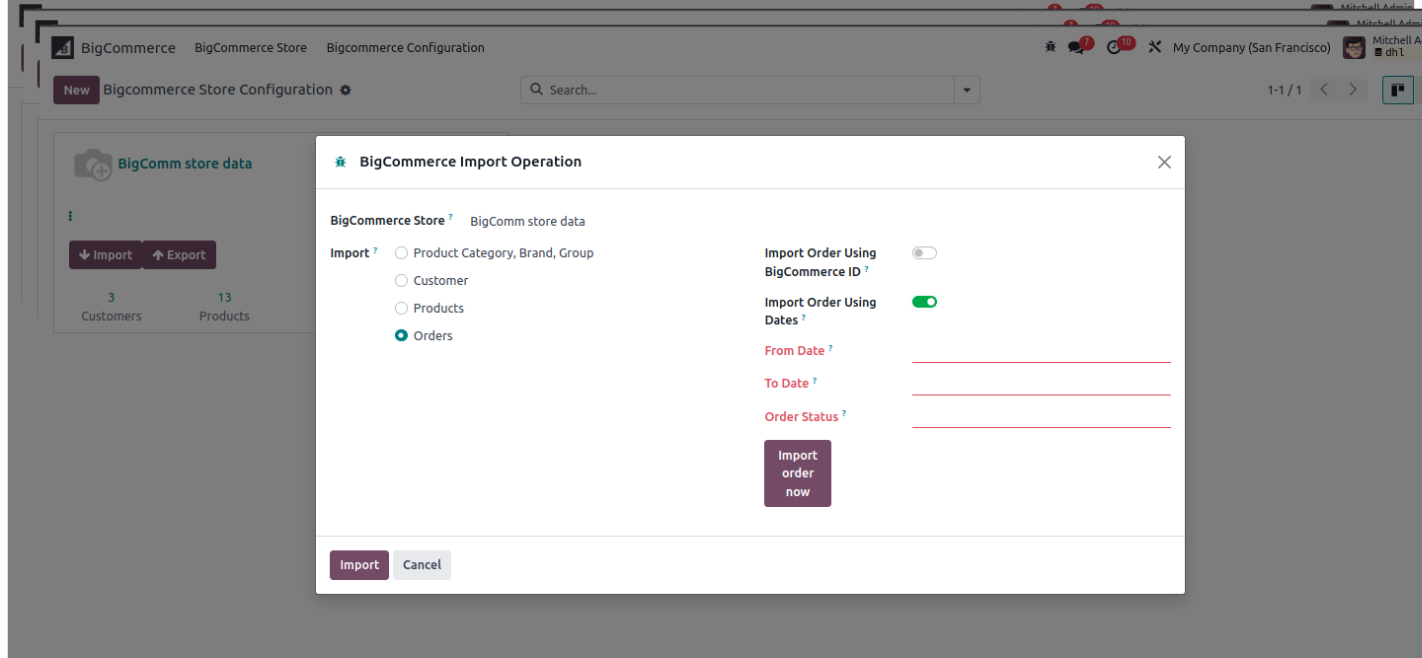Screen dimensions: 1422x658
Task: Open the BigComm store data card title
Action: [185, 164]
